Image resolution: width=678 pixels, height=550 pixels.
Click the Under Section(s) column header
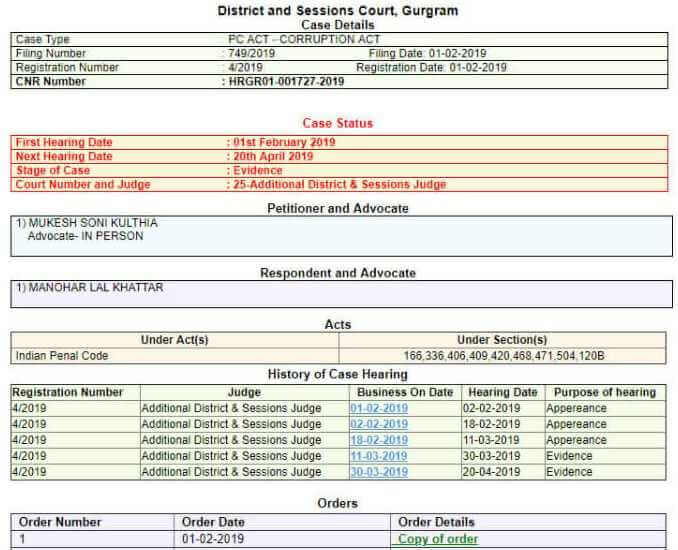tap(502, 340)
